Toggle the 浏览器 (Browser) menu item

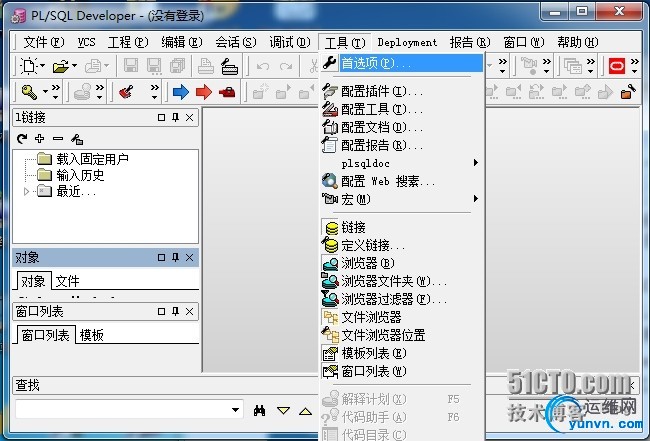[402, 263]
